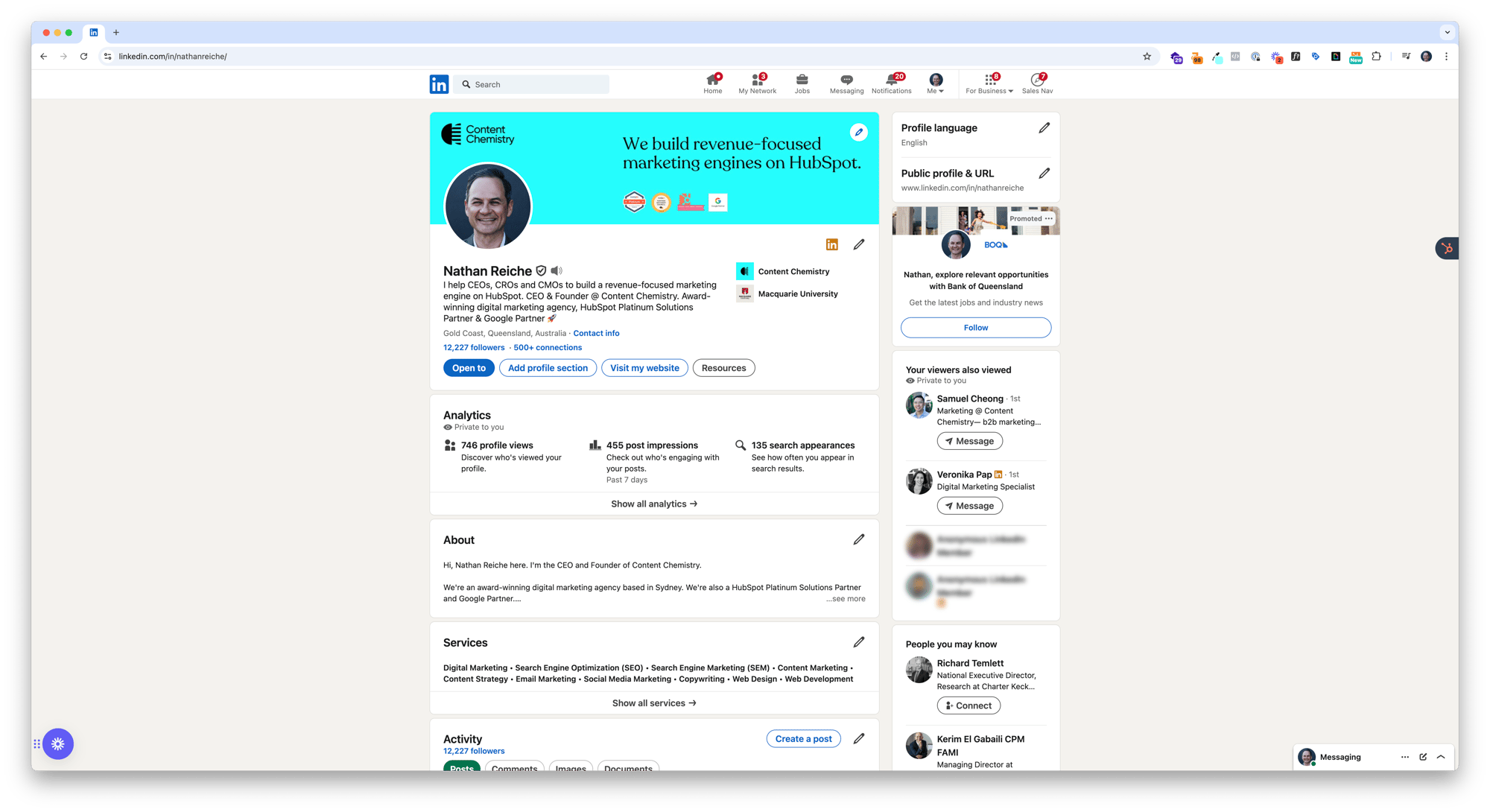Select the LinkedIn browser tab
Screen dimensions: 1490x812
tap(94, 32)
